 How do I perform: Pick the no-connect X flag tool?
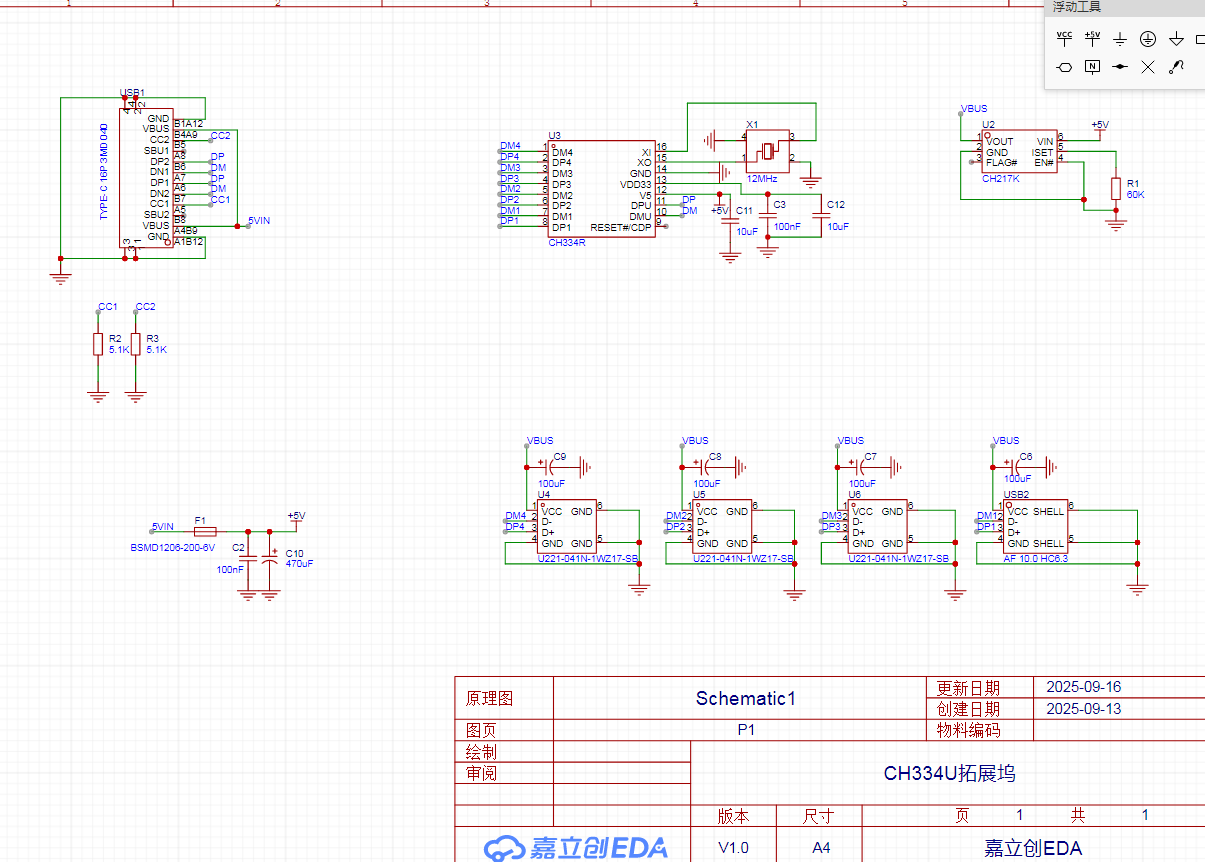click(x=1148, y=67)
